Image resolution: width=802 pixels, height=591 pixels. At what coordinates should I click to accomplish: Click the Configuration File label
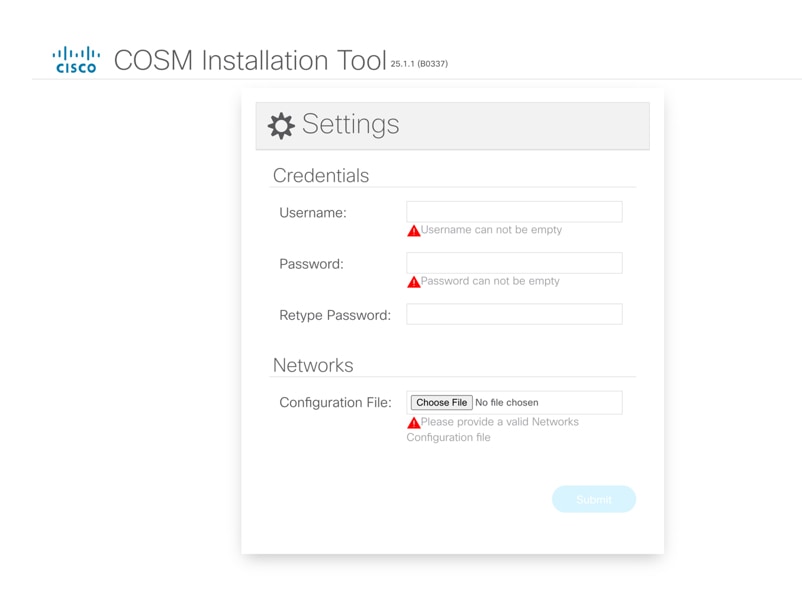pyautogui.click(x=335, y=403)
